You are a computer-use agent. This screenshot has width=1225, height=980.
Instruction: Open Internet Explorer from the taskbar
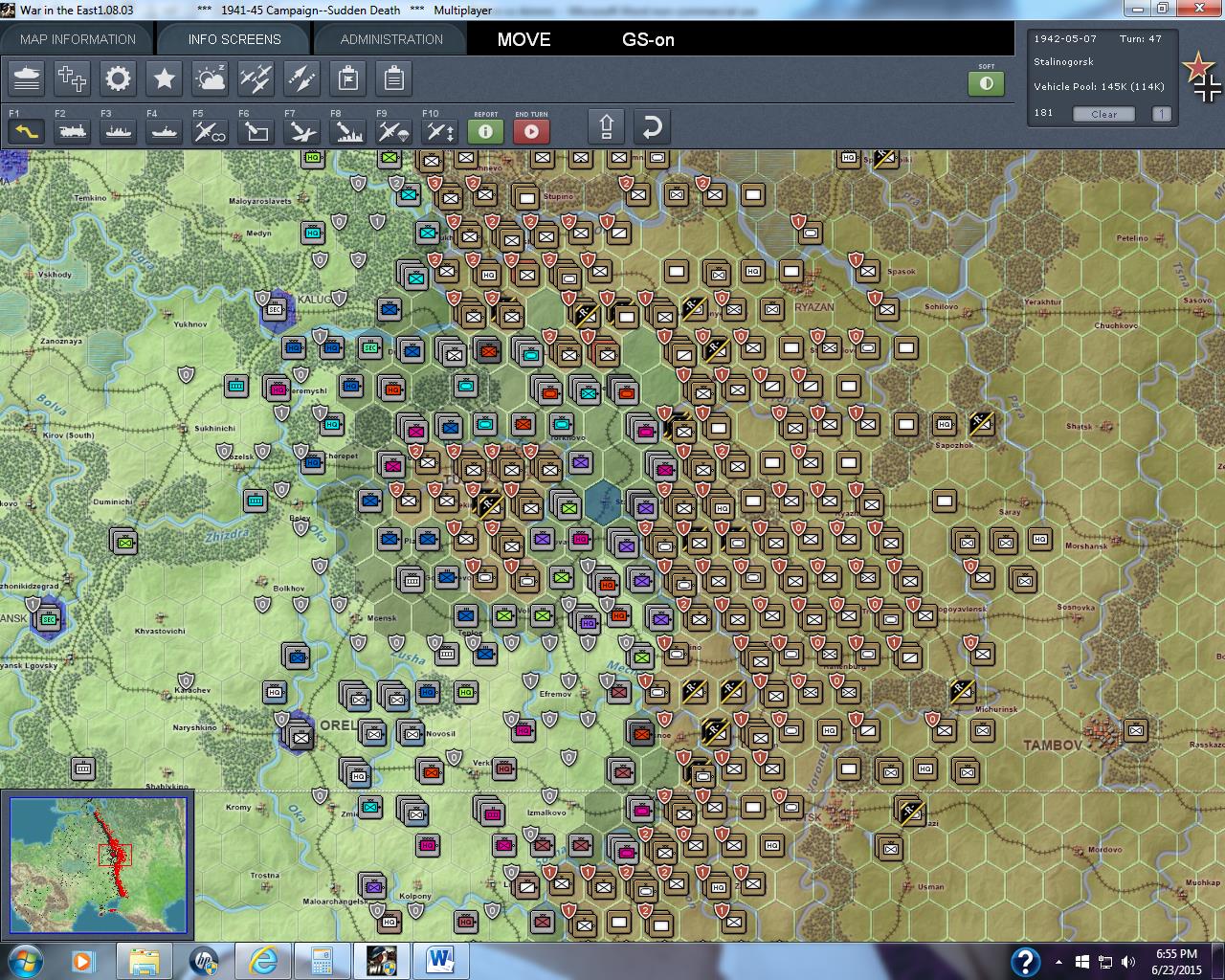pyautogui.click(x=264, y=960)
